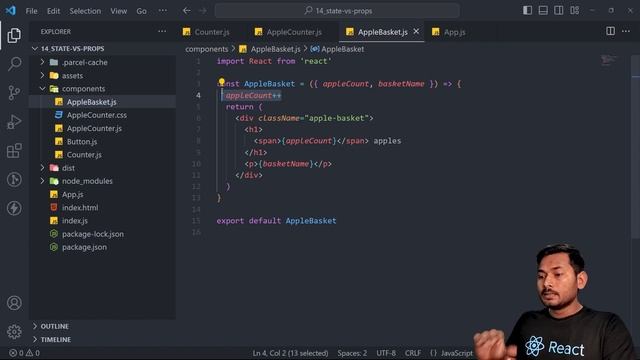The width and height of the screenshot is (640, 360).
Task: Open the Edit menu
Action: pyautogui.click(x=53, y=11)
